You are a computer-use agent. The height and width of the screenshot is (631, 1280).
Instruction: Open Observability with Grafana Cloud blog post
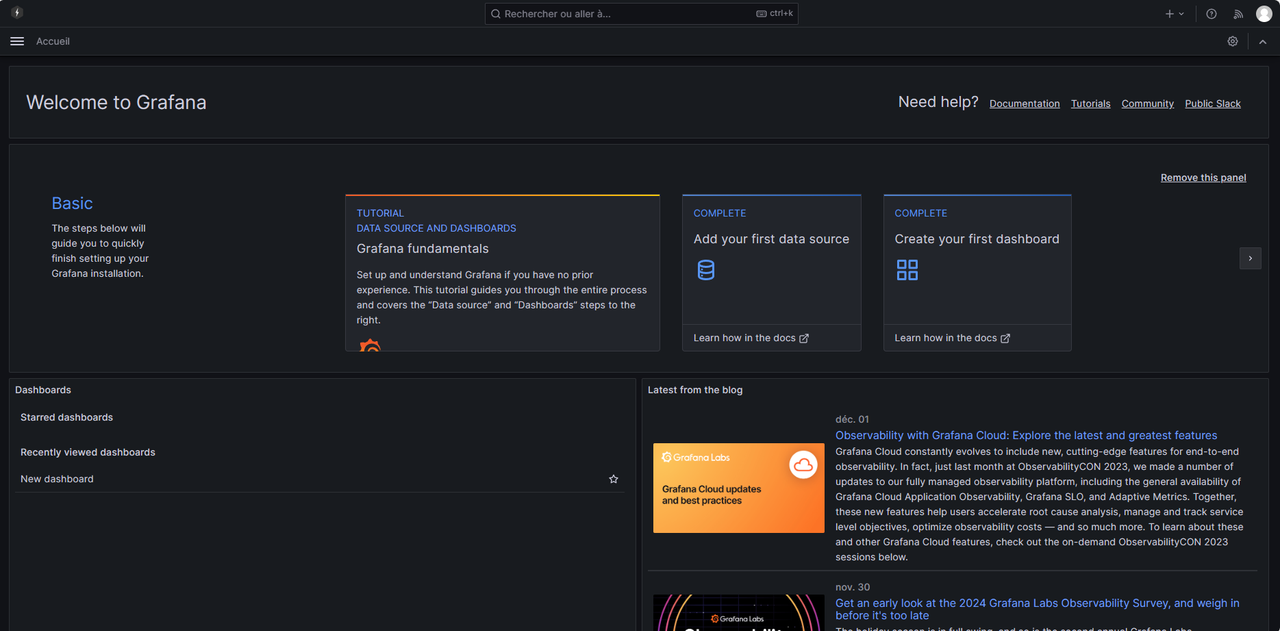(1026, 435)
